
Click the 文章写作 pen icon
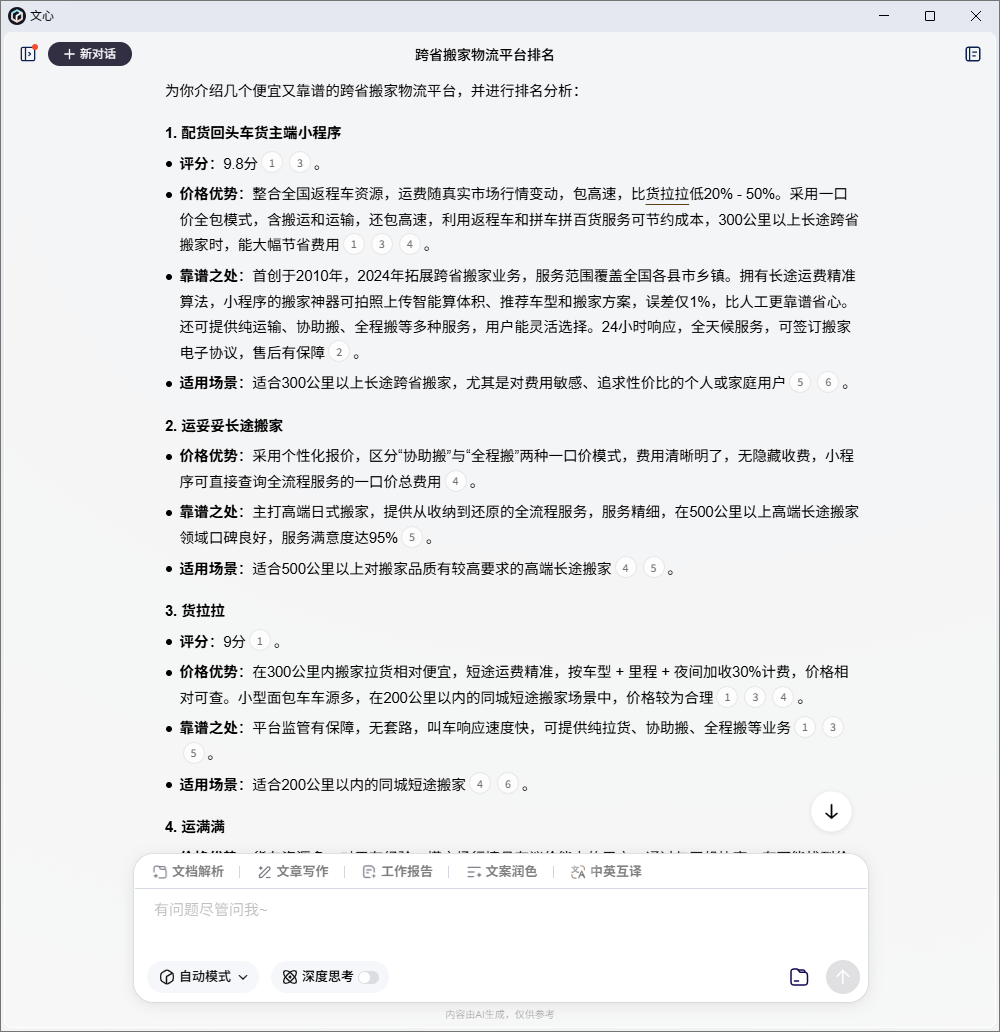click(265, 872)
